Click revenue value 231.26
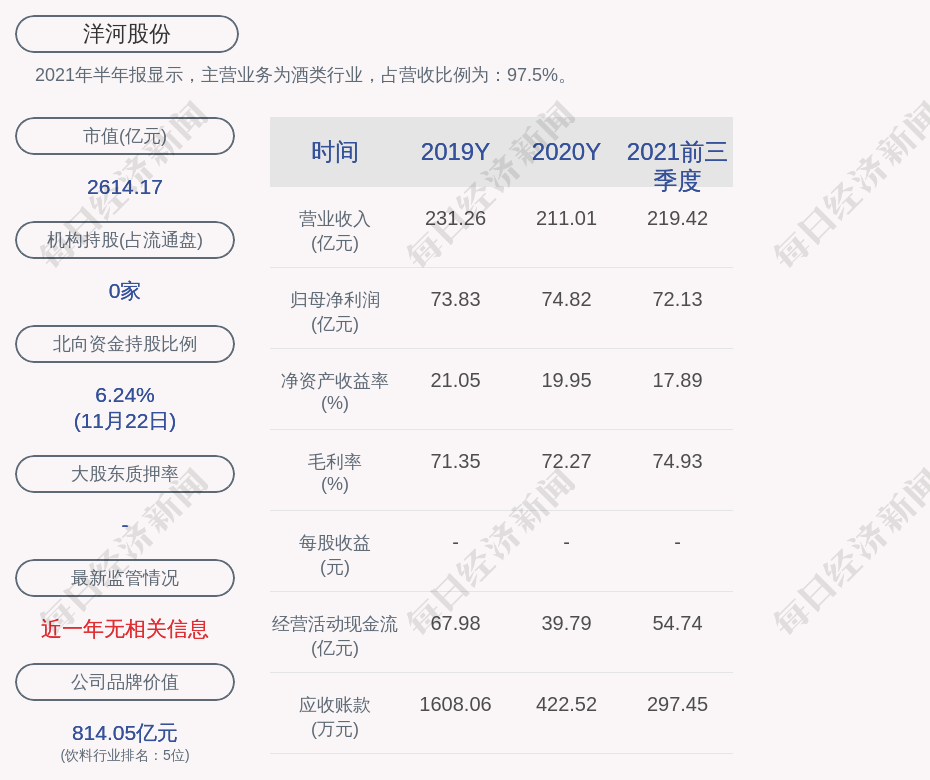Screen dimensions: 930x780 [x=455, y=218]
